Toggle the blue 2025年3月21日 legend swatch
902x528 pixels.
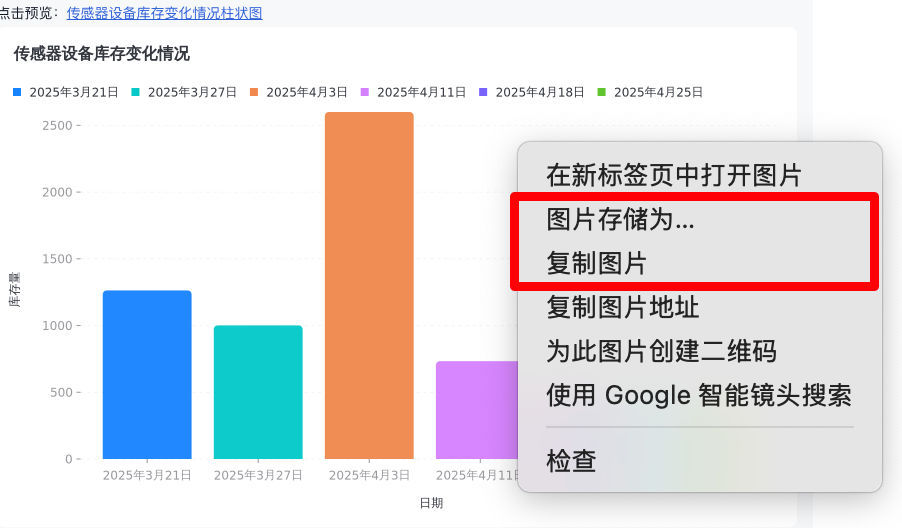(x=17, y=92)
